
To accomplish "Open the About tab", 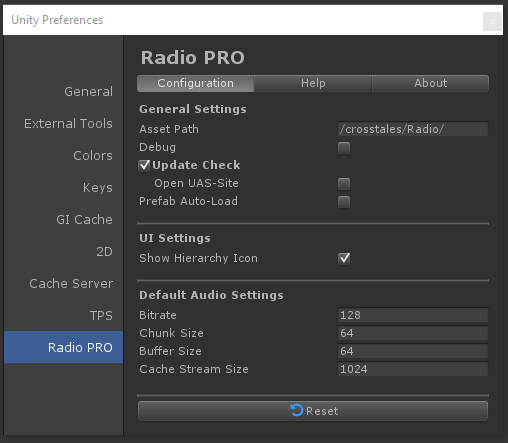I will [x=430, y=83].
